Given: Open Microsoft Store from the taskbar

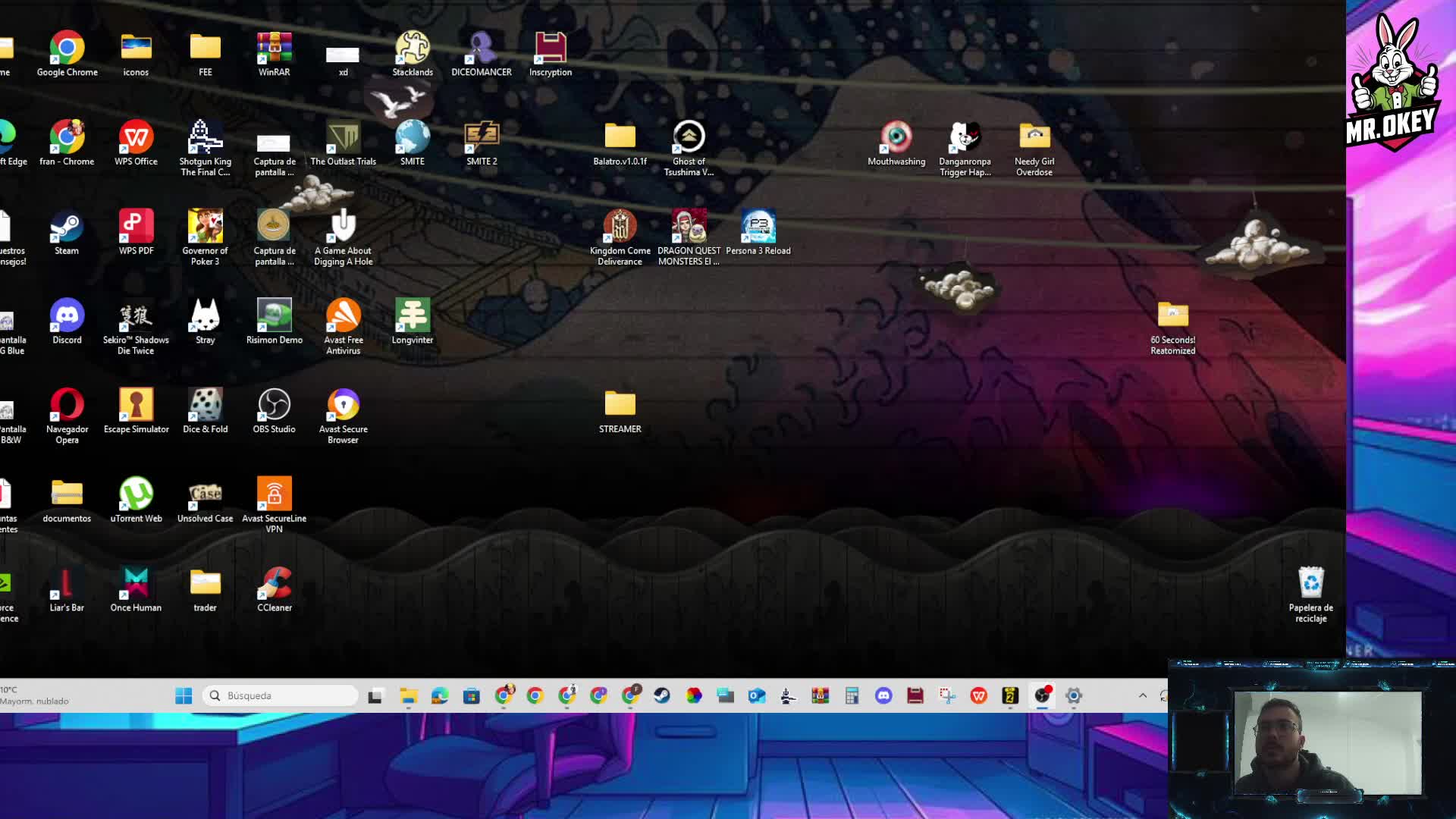Looking at the screenshot, I should tap(472, 695).
